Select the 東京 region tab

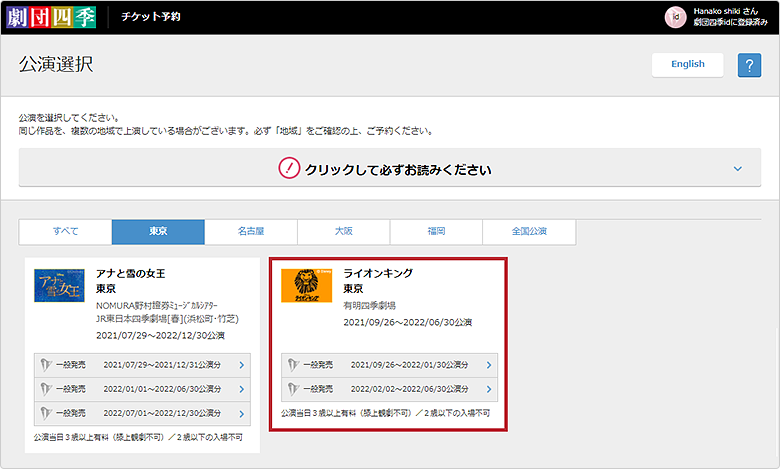[x=158, y=231]
